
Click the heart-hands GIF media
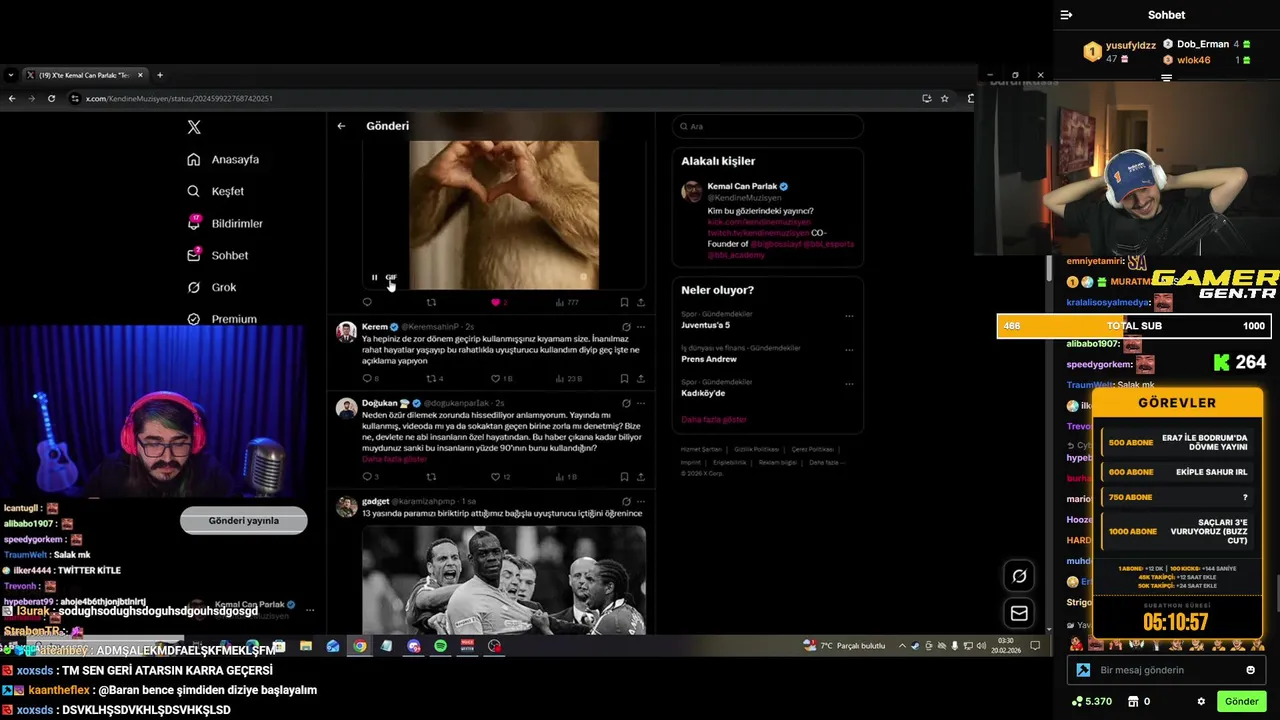coord(504,215)
